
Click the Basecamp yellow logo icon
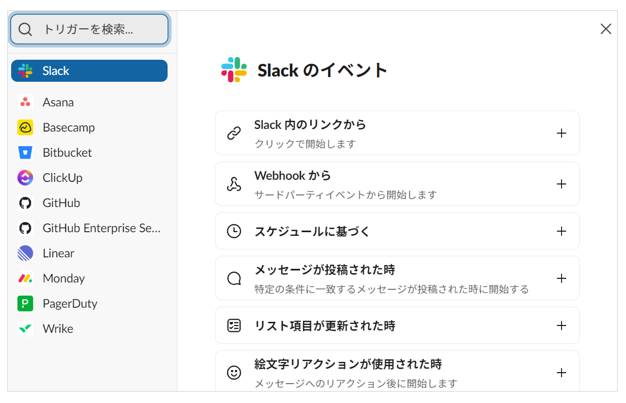pos(25,127)
